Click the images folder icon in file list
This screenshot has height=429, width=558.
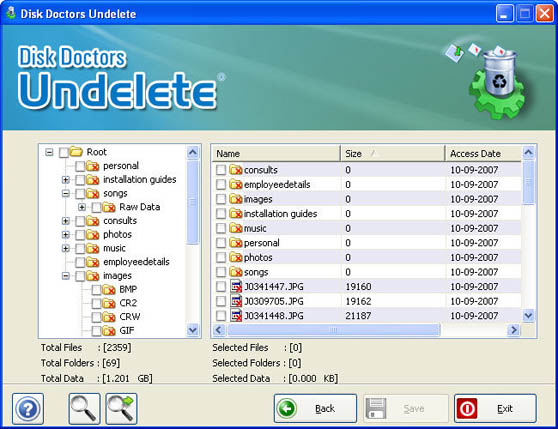point(236,199)
